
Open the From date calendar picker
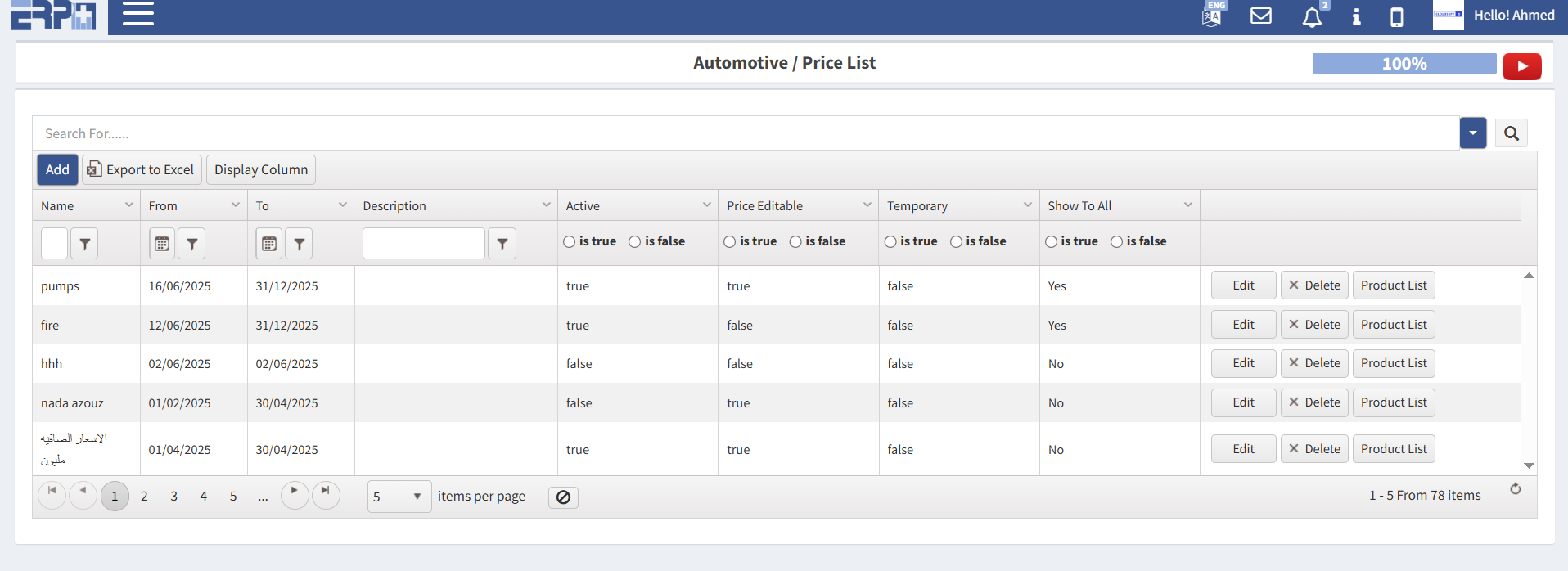pos(162,244)
